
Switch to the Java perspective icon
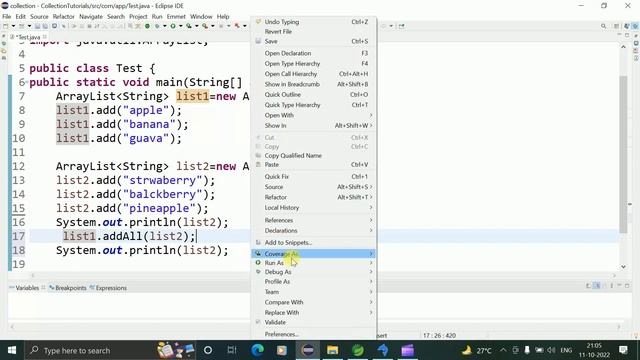coord(627,26)
